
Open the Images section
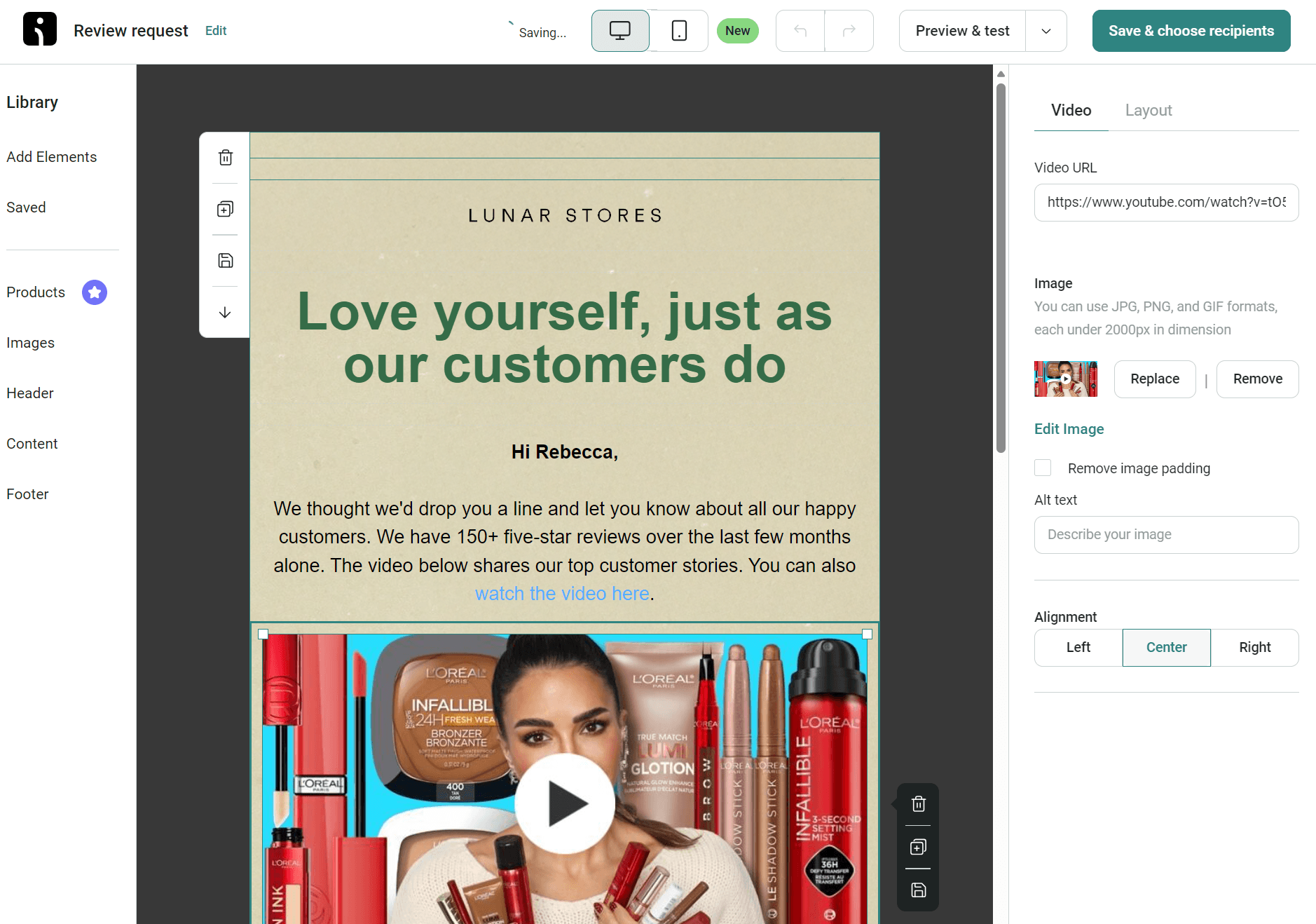point(30,343)
